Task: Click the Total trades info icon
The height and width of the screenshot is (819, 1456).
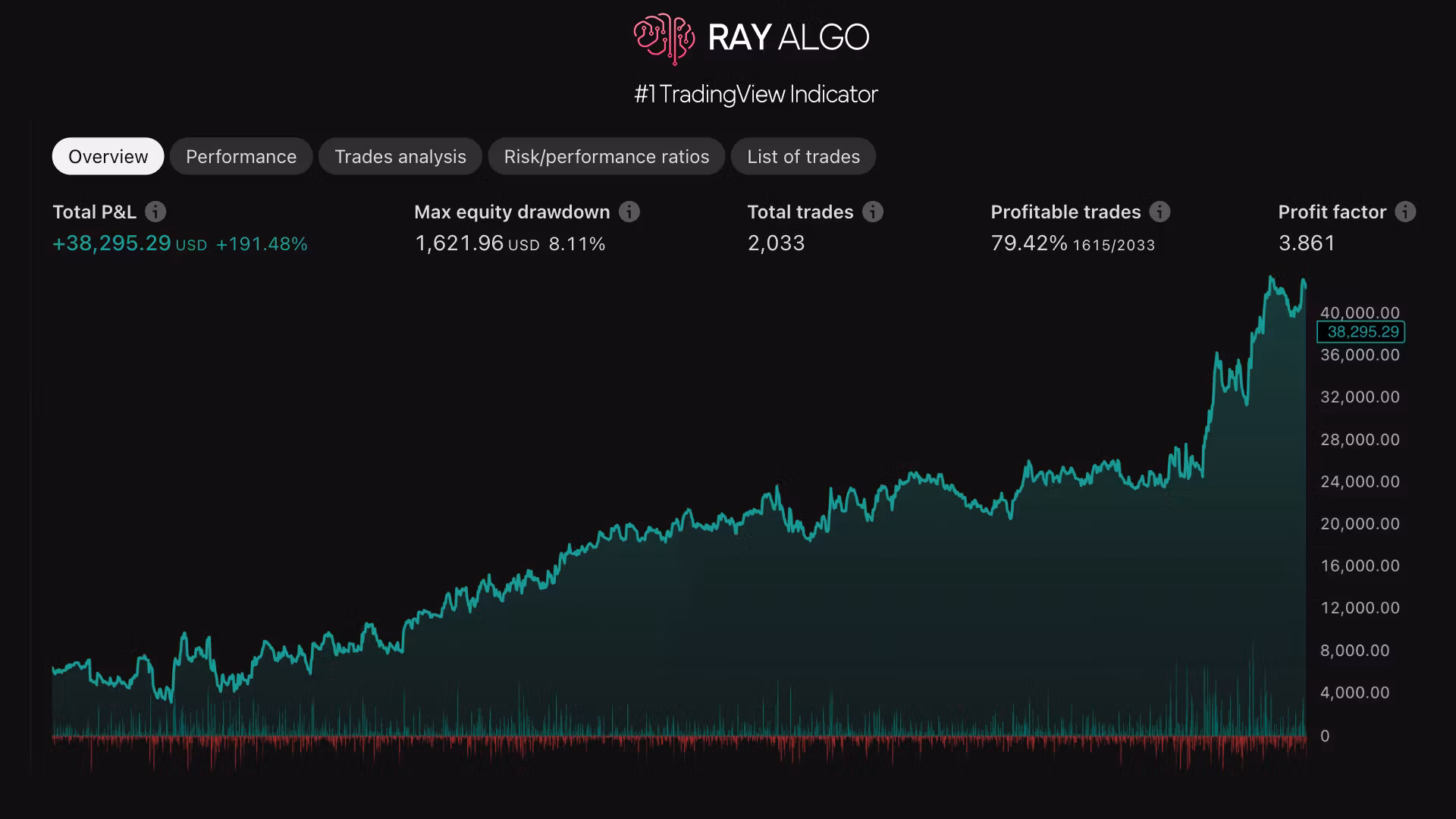Action: click(x=873, y=212)
